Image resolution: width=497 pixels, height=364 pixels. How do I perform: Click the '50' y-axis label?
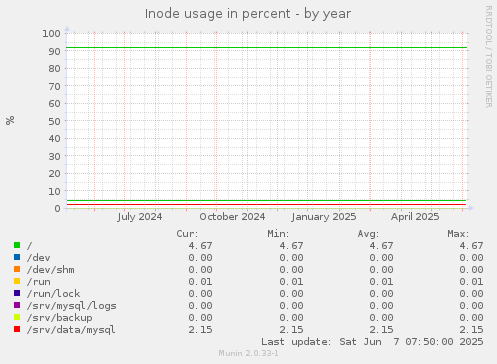pos(54,121)
